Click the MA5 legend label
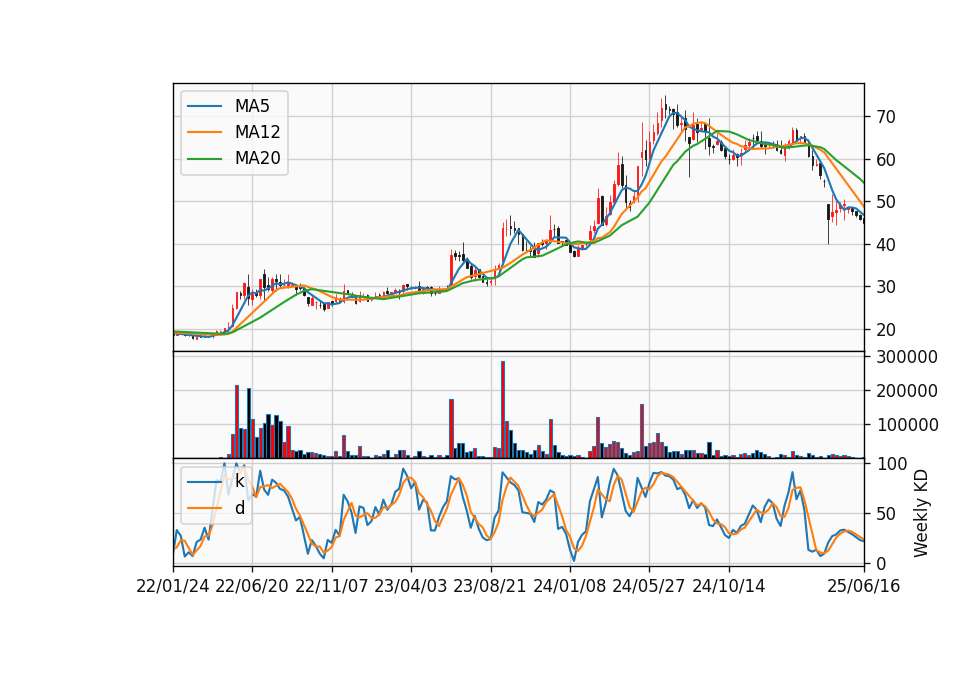The image size is (960, 690). tap(252, 106)
